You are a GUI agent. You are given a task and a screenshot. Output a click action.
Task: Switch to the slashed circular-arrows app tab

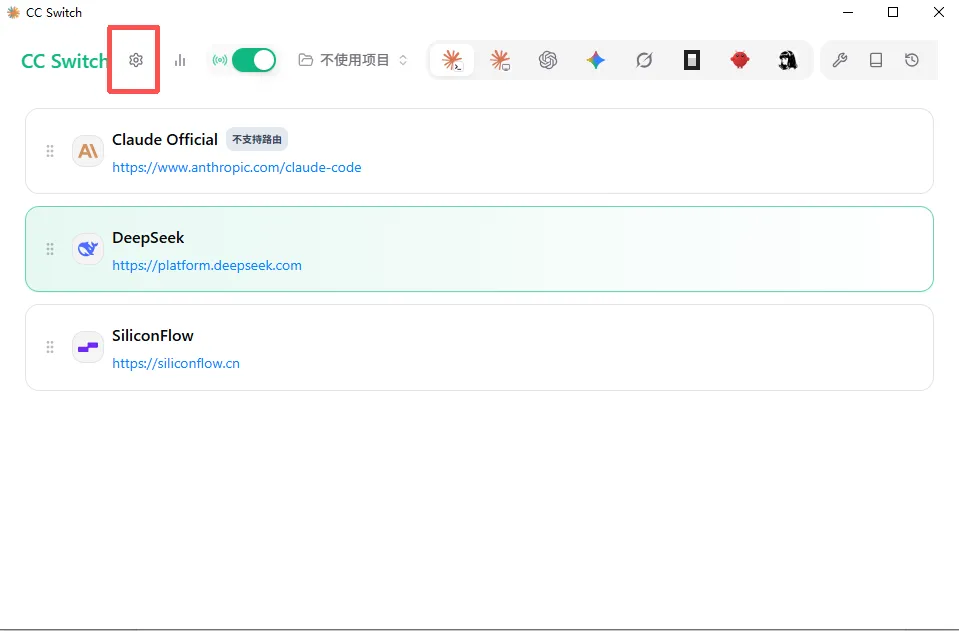tap(644, 60)
